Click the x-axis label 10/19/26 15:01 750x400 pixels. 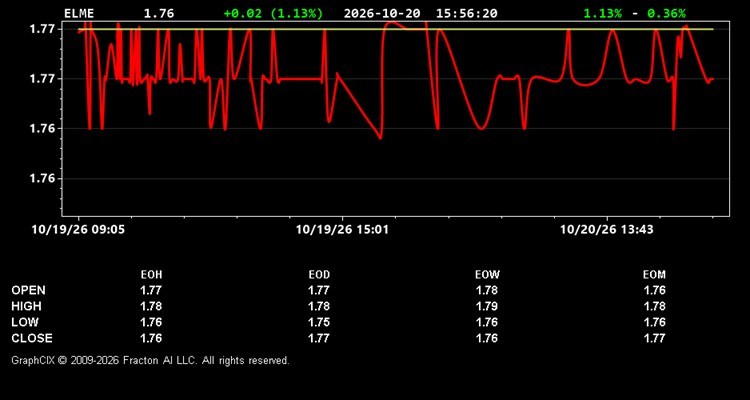coord(342,230)
